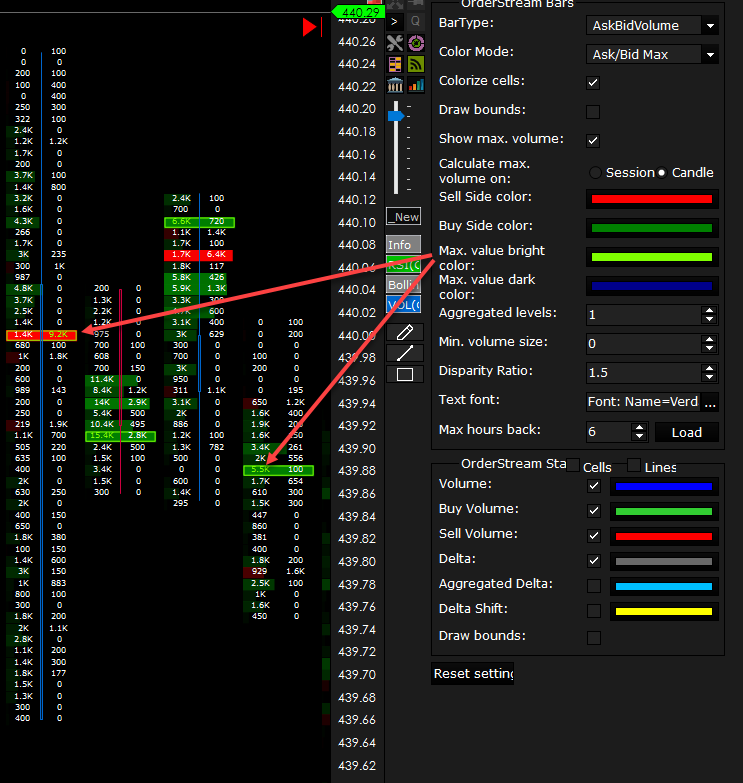Open the green RSS feed icon
The image size is (743, 783).
416,64
